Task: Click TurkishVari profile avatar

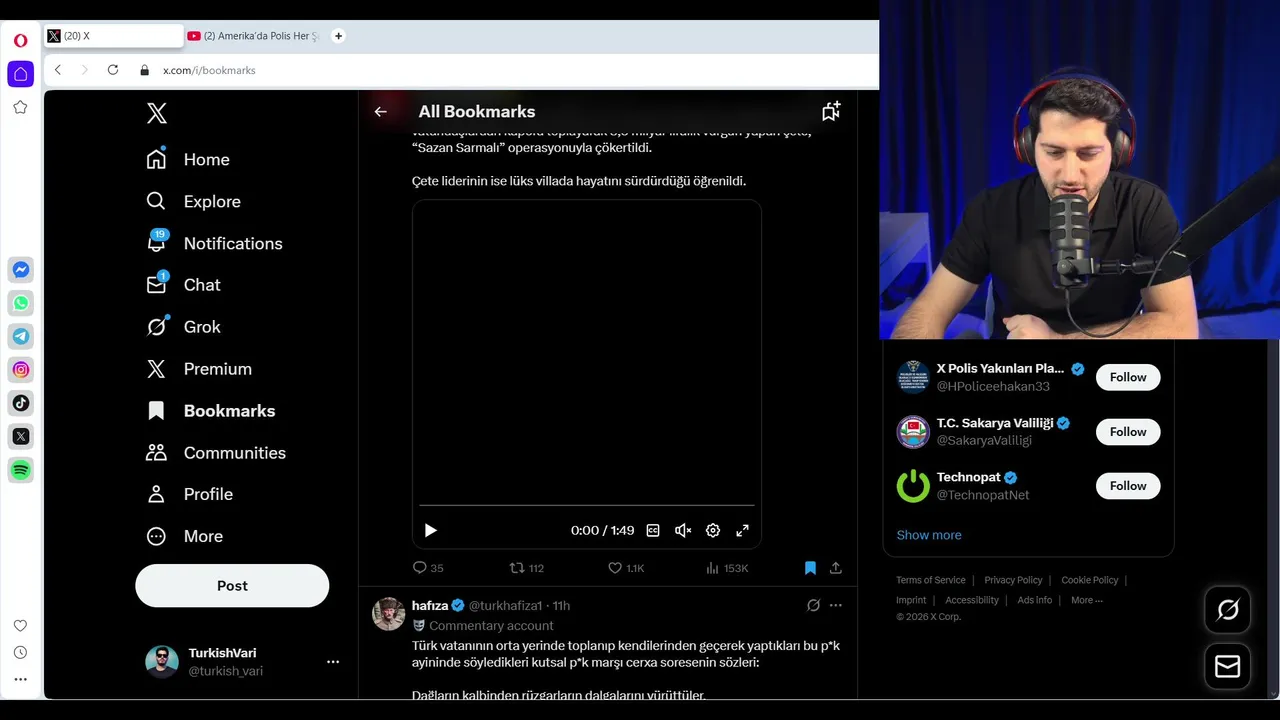Action: 162,661
